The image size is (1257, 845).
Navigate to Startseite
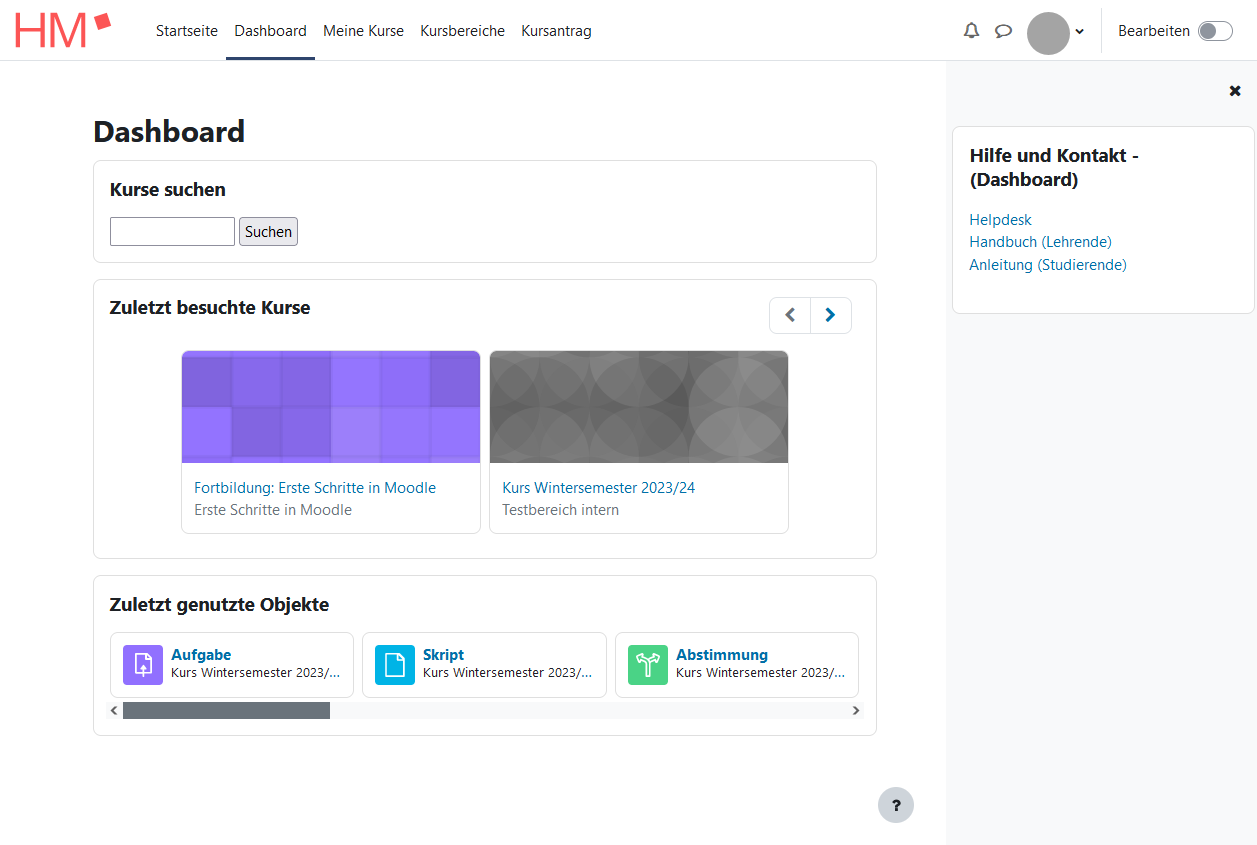point(187,31)
